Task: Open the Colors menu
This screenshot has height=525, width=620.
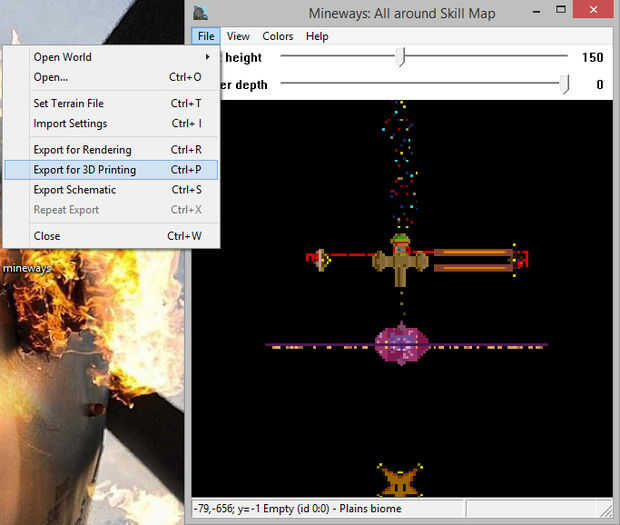Action: point(278,36)
